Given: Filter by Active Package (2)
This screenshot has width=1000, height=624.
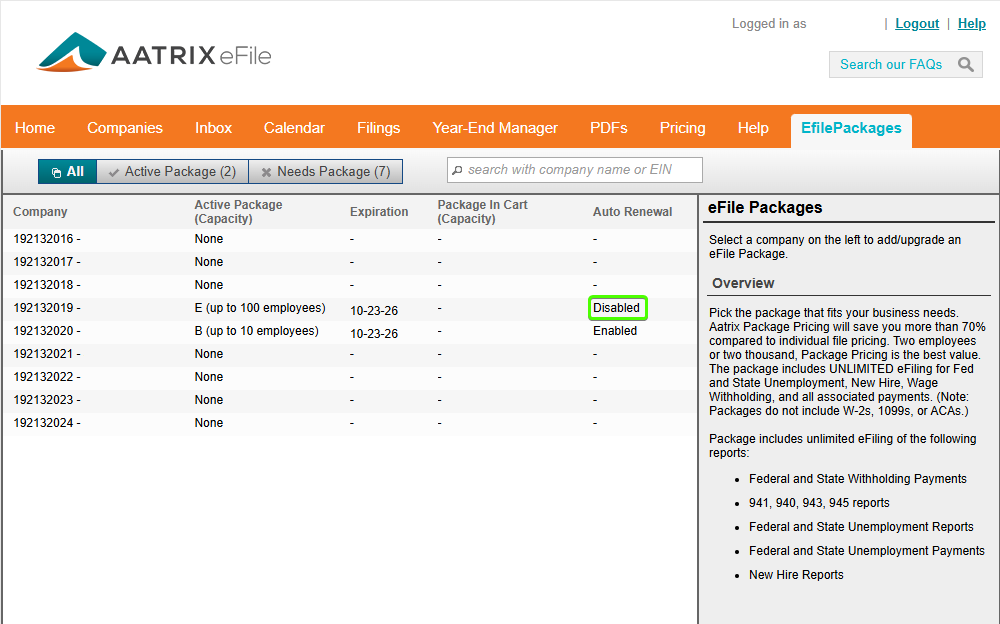Looking at the screenshot, I should click(172, 172).
